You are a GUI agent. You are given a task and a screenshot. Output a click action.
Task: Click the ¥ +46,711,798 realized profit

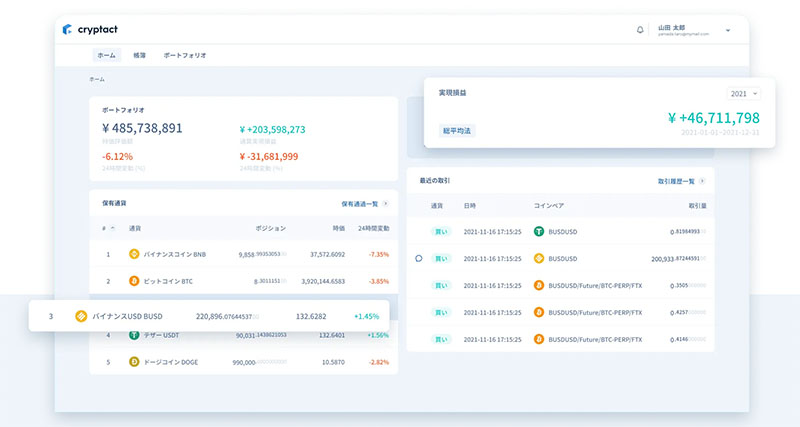714,118
